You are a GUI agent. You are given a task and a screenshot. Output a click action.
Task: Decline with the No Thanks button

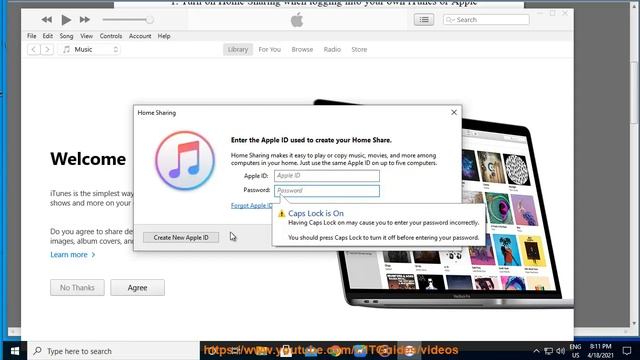point(77,288)
